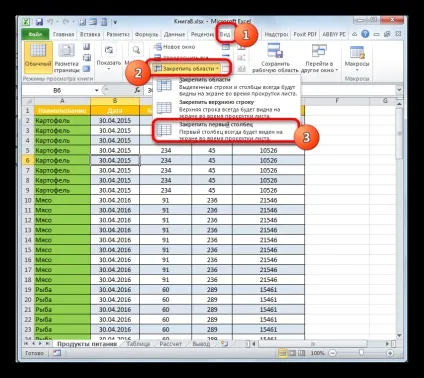The image size is (424, 378).
Task: Click value 15461 in row 22
Action: [268, 319]
